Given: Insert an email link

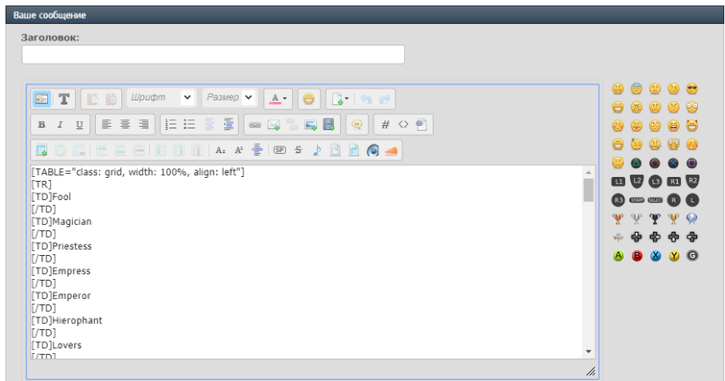Looking at the screenshot, I should (x=274, y=125).
